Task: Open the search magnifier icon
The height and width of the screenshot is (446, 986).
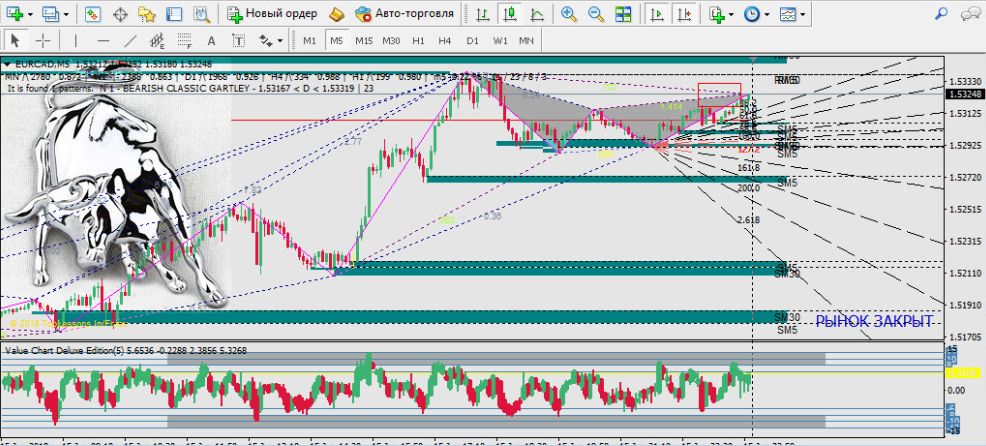Action: pos(941,12)
